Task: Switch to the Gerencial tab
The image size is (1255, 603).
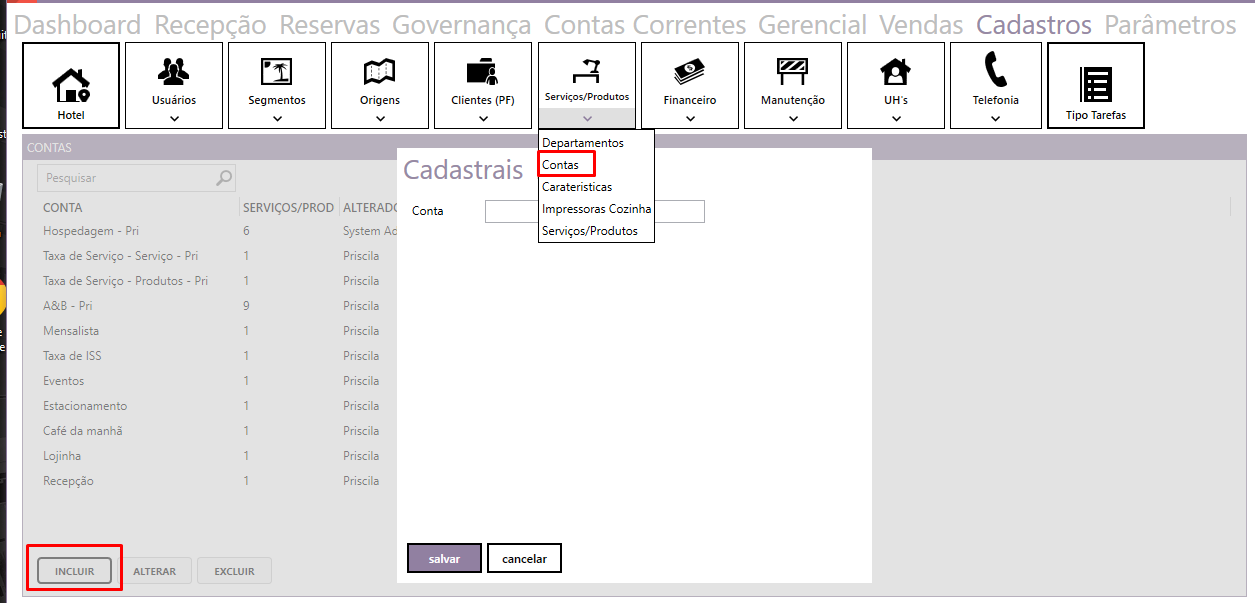Action: [812, 25]
